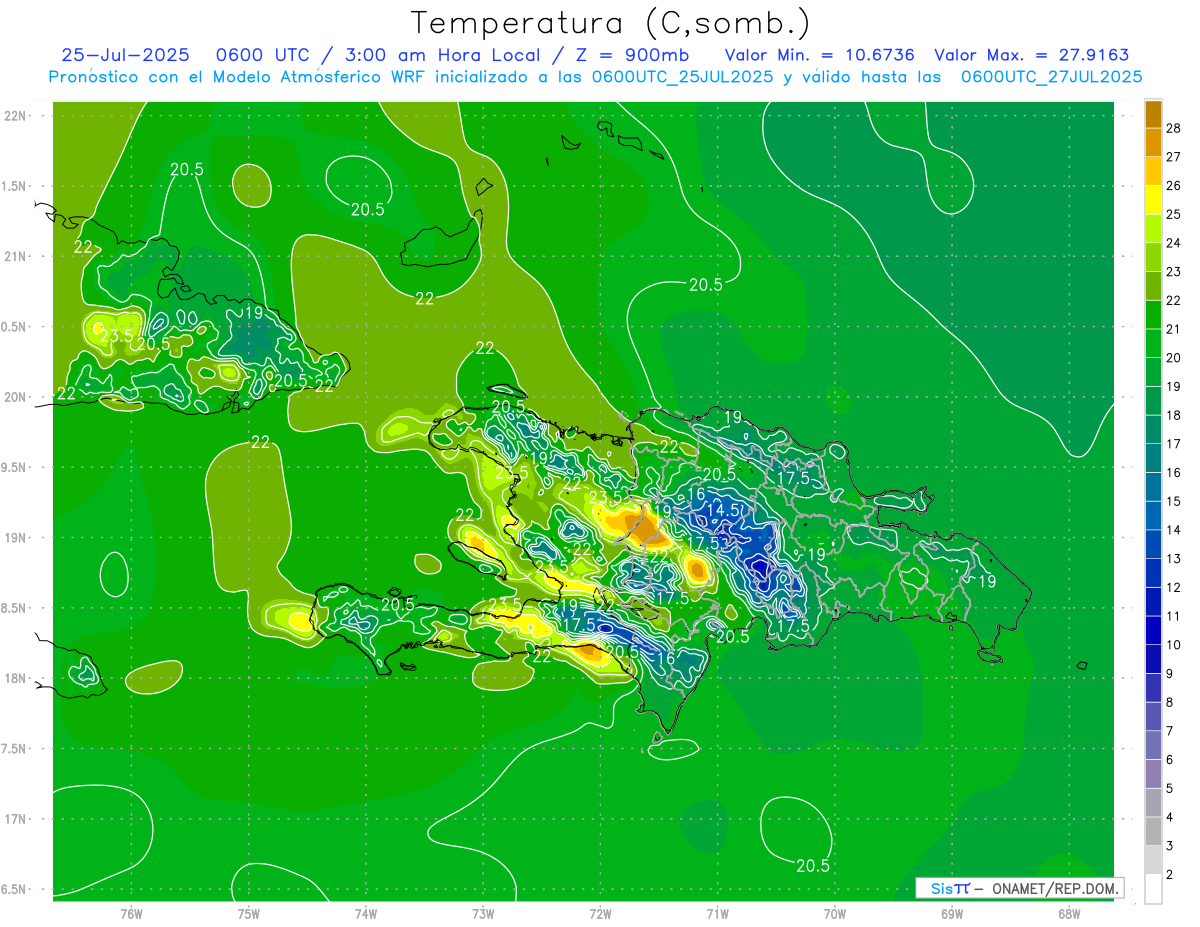Click the legend label '2'
The width and height of the screenshot is (1200, 927).
pyautogui.click(x=1170, y=875)
